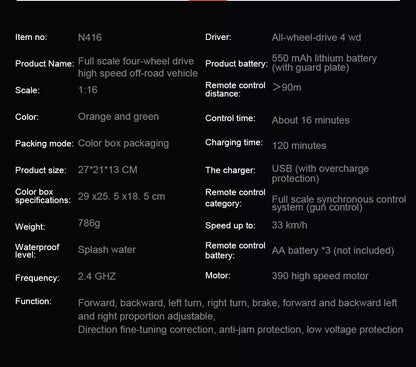The image size is (416, 367).
Task: Click the Scale value 1:16
Action: click(x=88, y=90)
